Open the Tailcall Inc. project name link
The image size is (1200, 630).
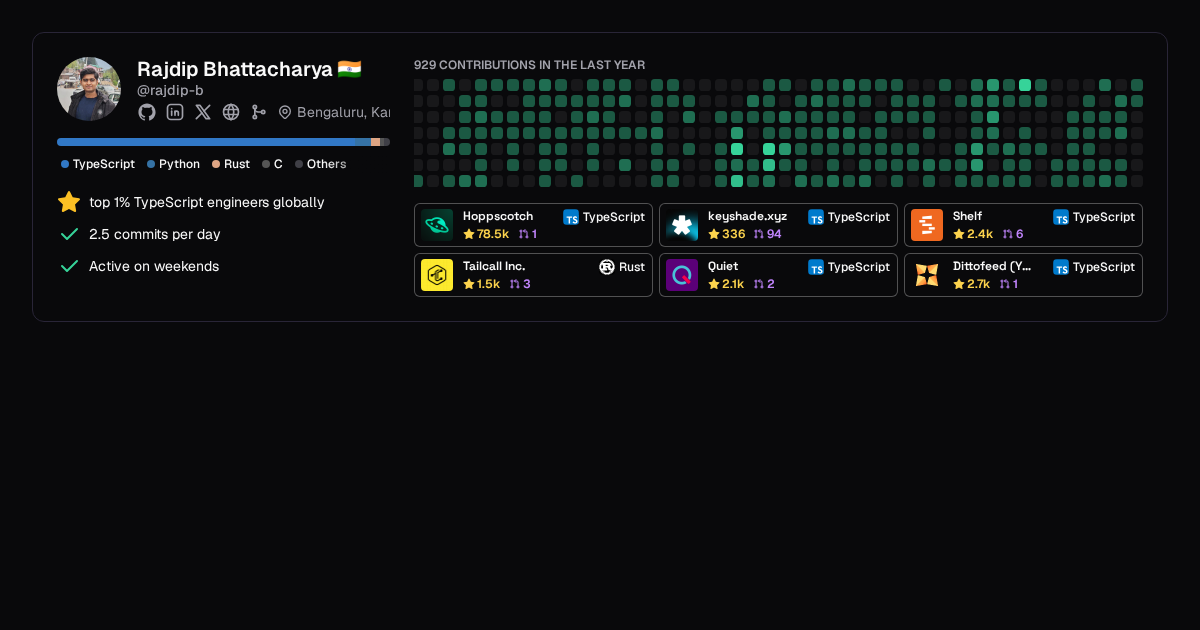(494, 266)
